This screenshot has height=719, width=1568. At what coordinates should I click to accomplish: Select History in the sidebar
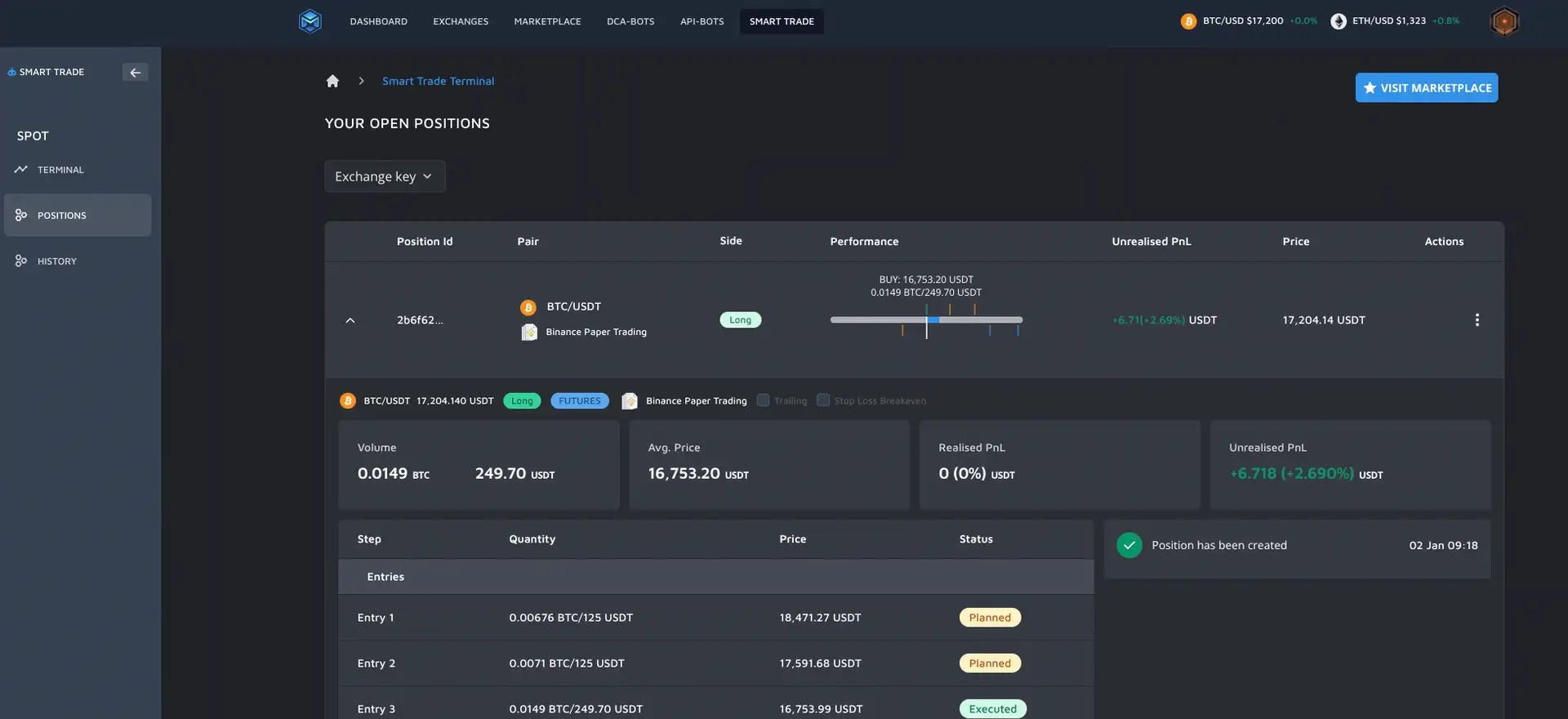point(56,261)
